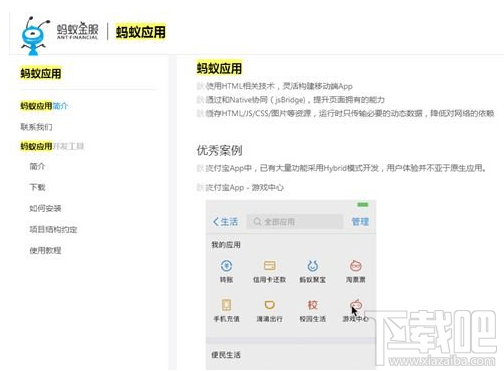Select 使用教程 in the sidebar
Viewport: 504px width, 371px height.
[x=45, y=250]
